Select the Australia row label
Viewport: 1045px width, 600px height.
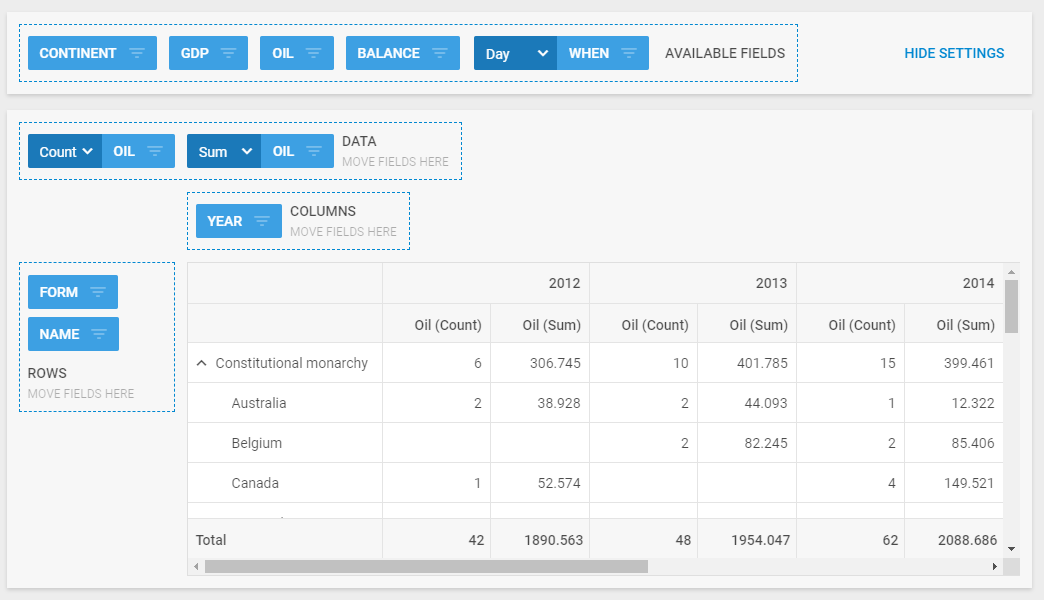[x=259, y=403]
